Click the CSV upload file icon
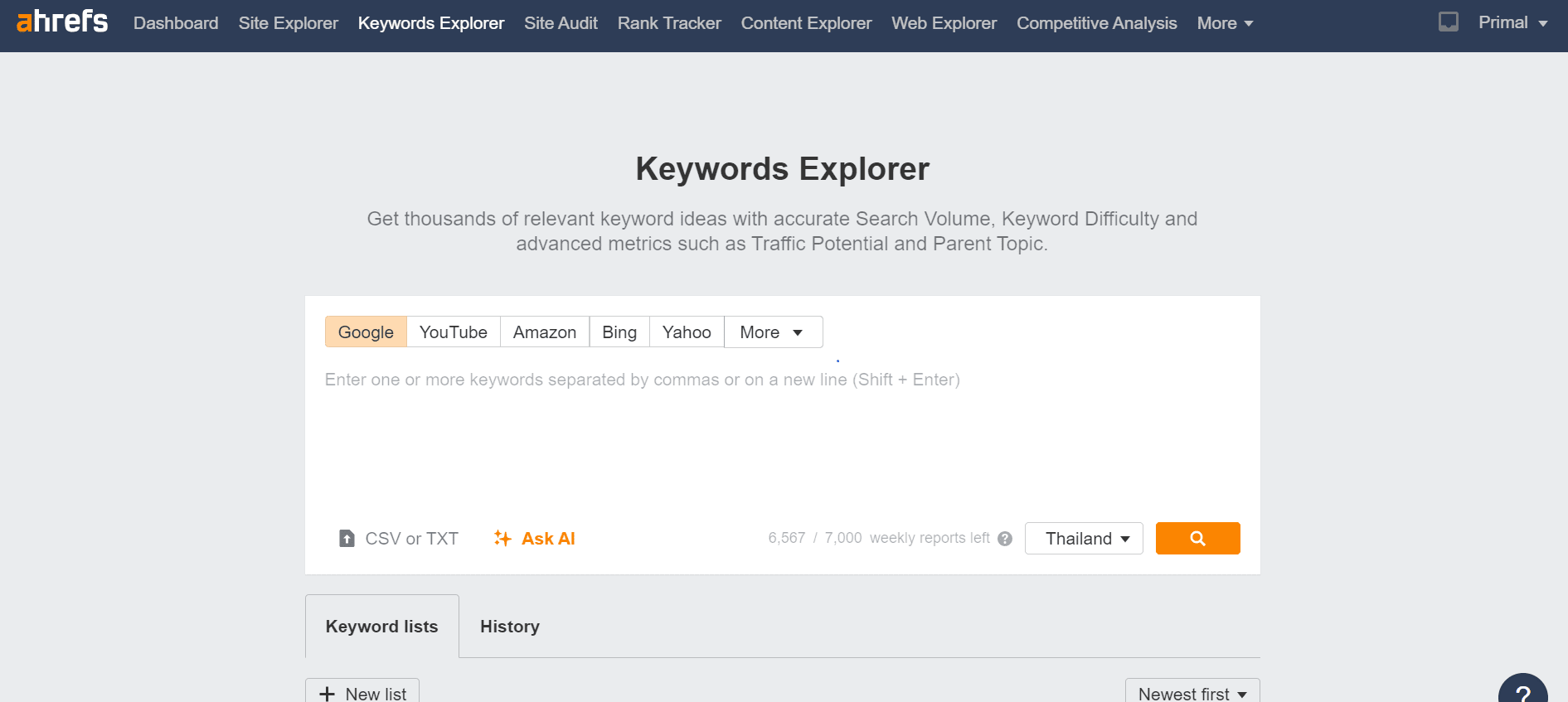The image size is (1568, 702). coord(347,539)
